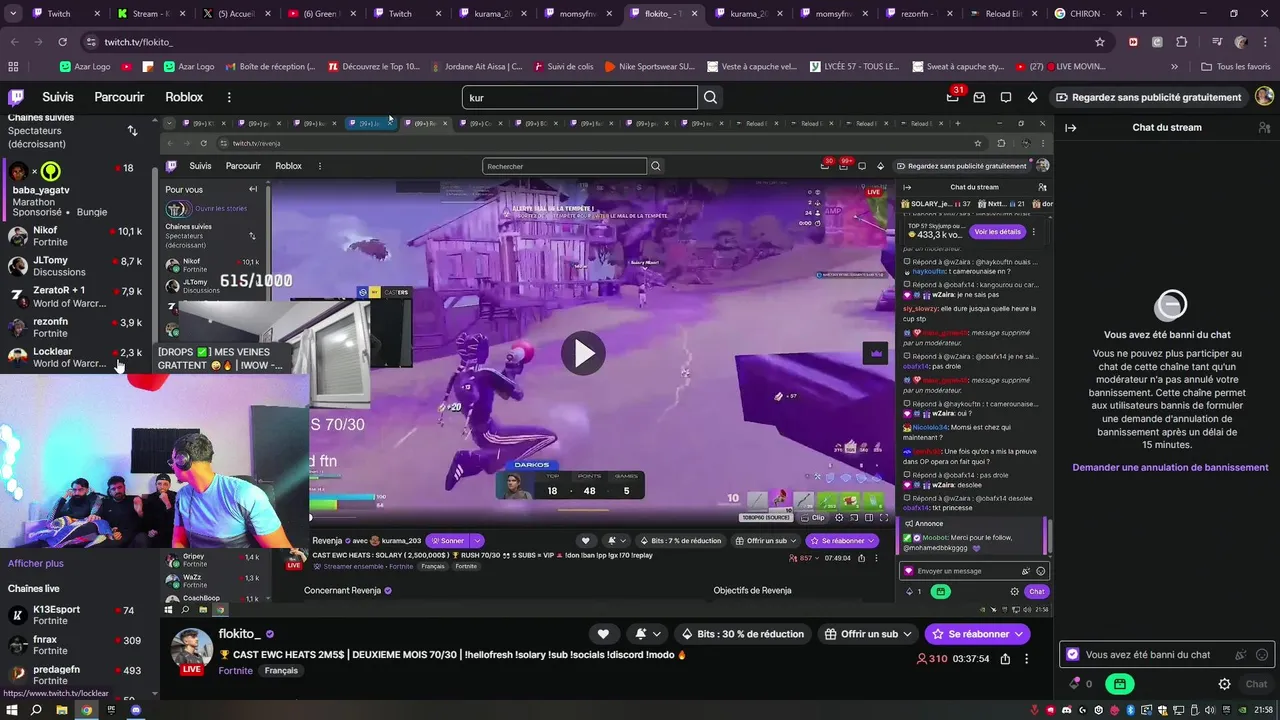The height and width of the screenshot is (720, 1280).
Task: Reload the page in Chrome
Action: (x=62, y=42)
